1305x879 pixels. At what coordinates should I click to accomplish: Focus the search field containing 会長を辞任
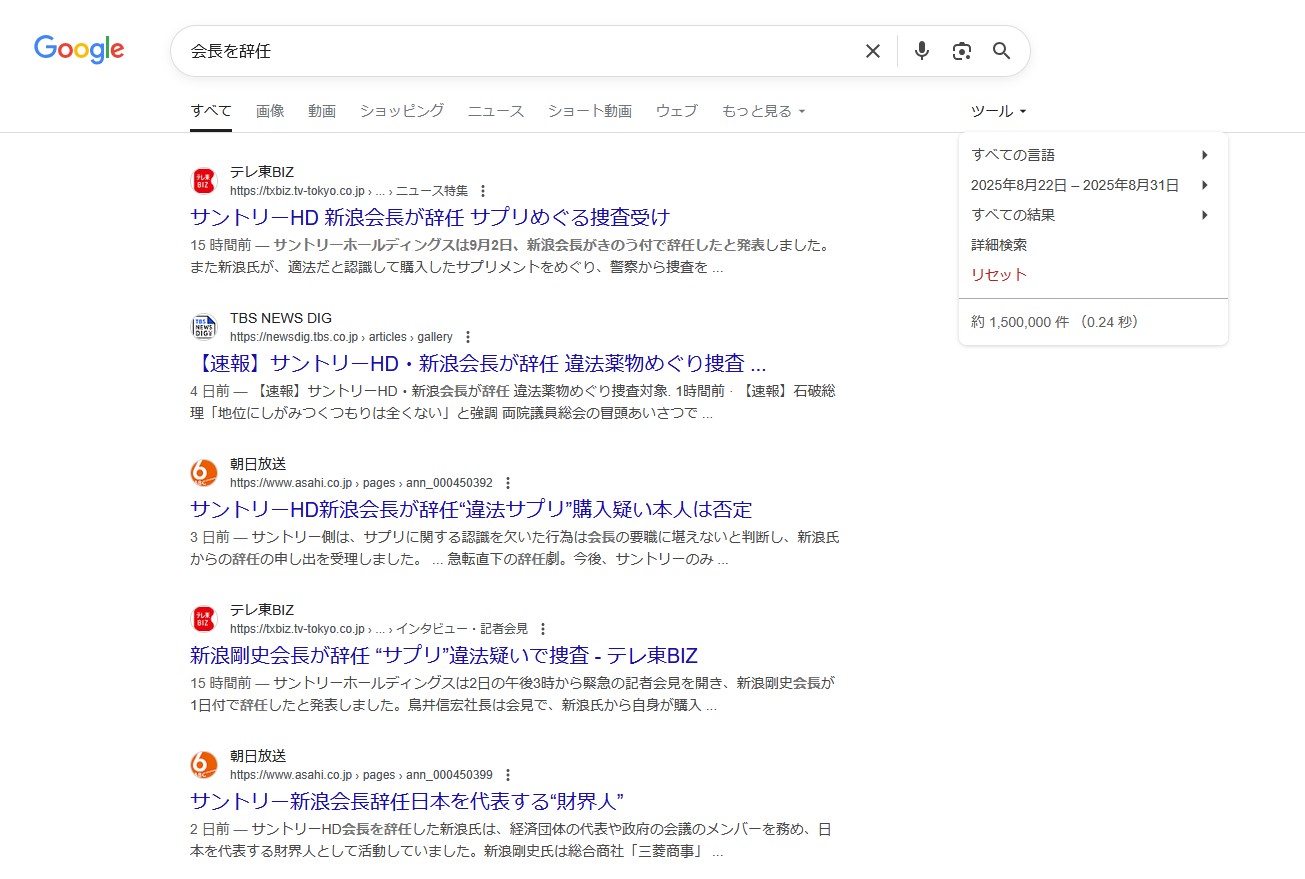[x=520, y=51]
